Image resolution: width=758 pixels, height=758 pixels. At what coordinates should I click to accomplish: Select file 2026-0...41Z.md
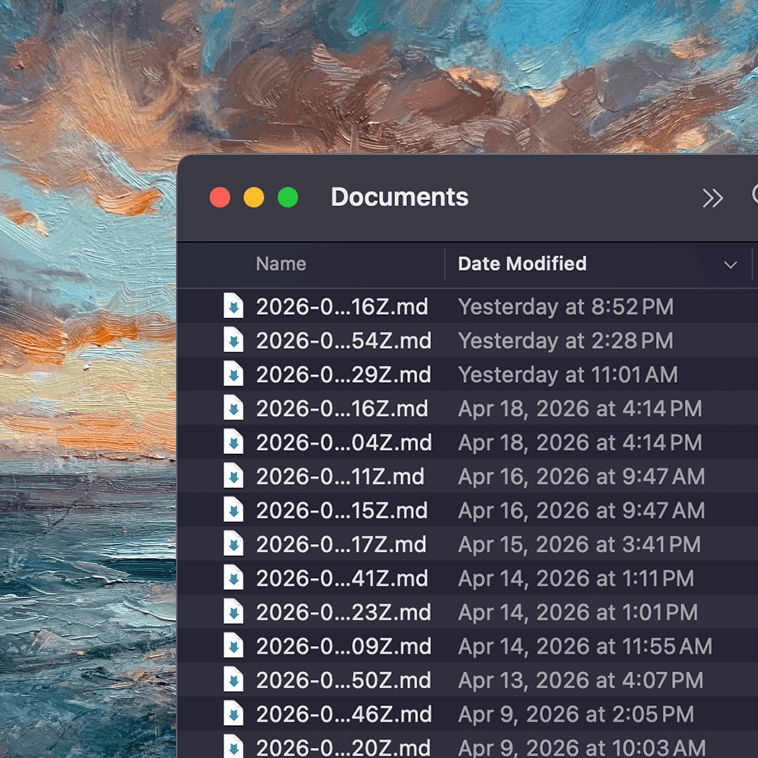tap(342, 579)
